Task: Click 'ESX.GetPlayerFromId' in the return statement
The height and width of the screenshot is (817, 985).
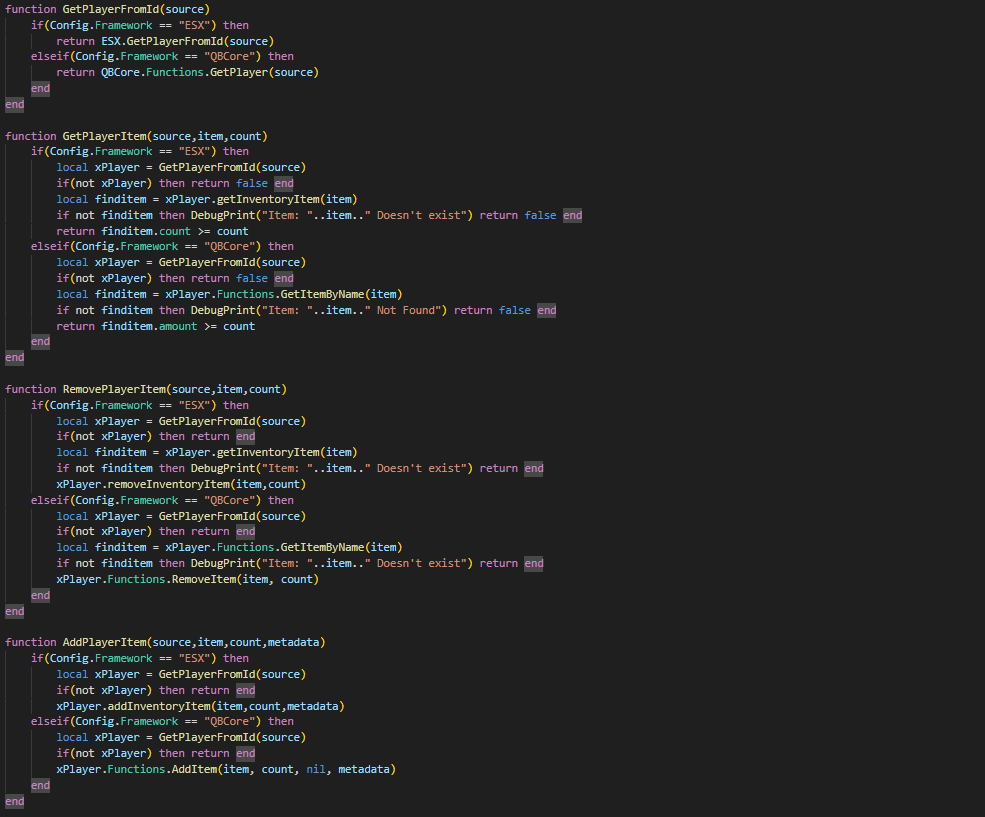Action: coord(162,41)
